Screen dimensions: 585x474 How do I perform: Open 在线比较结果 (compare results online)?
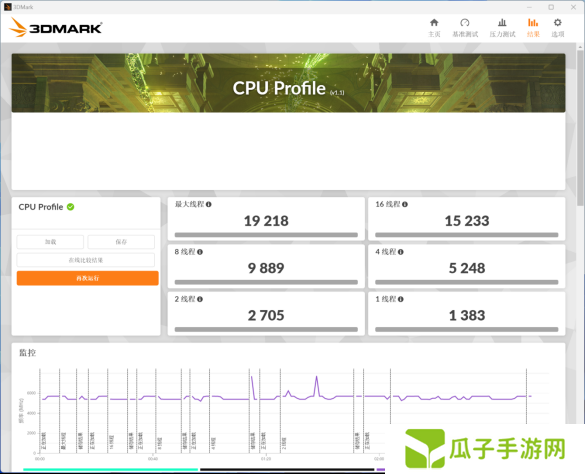[x=85, y=260]
